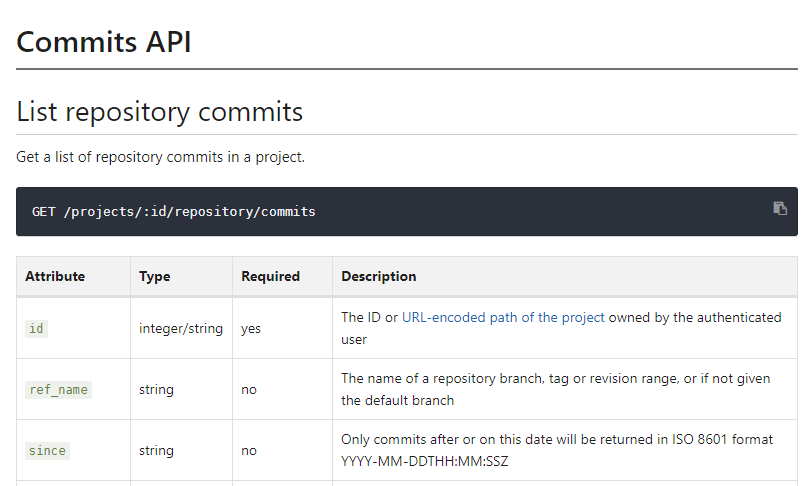Select the id attribute code chip
The height and width of the screenshot is (486, 807).
pyautogui.click(x=36, y=329)
